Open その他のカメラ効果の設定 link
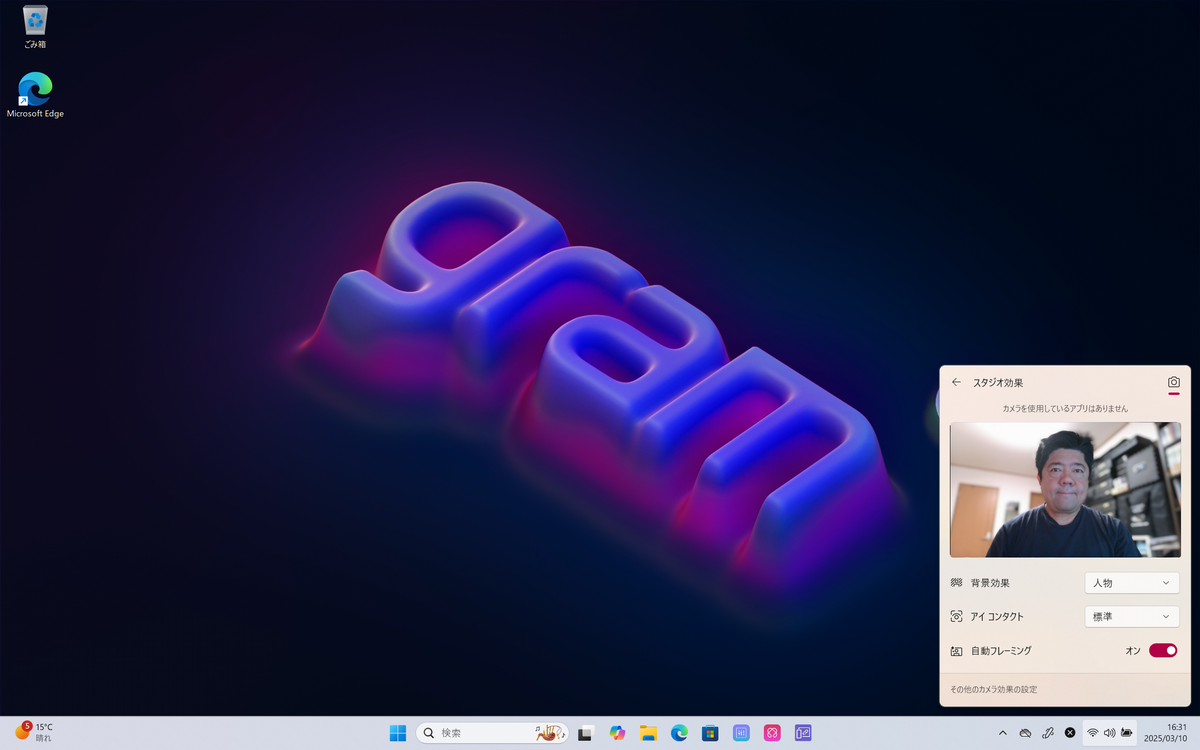The width and height of the screenshot is (1200, 750). tap(993, 689)
